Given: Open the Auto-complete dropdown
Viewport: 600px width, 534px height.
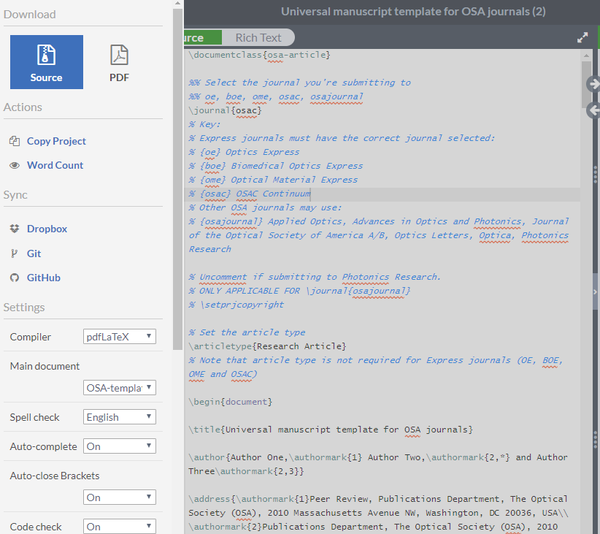Looking at the screenshot, I should point(119,446).
